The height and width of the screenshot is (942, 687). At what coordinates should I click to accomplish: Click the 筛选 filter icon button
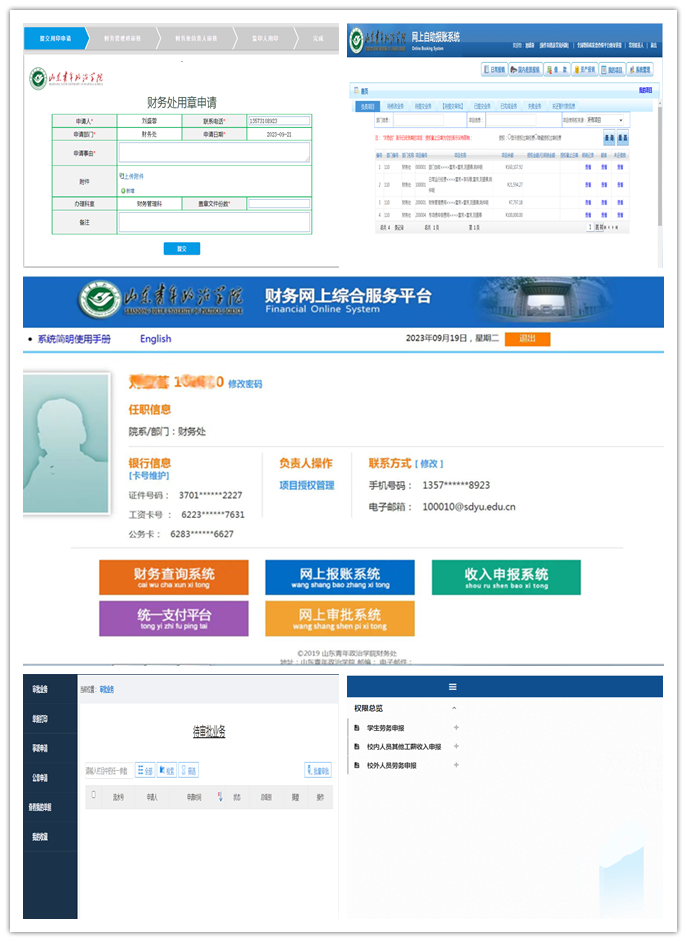189,770
